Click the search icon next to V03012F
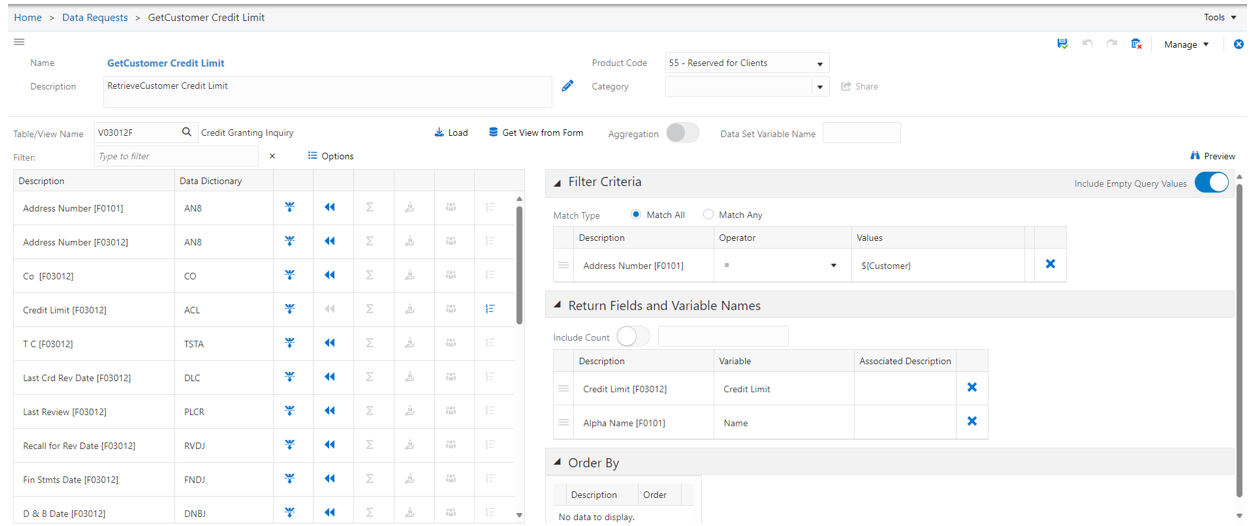Screen dimensions: 1257x526 (186, 132)
